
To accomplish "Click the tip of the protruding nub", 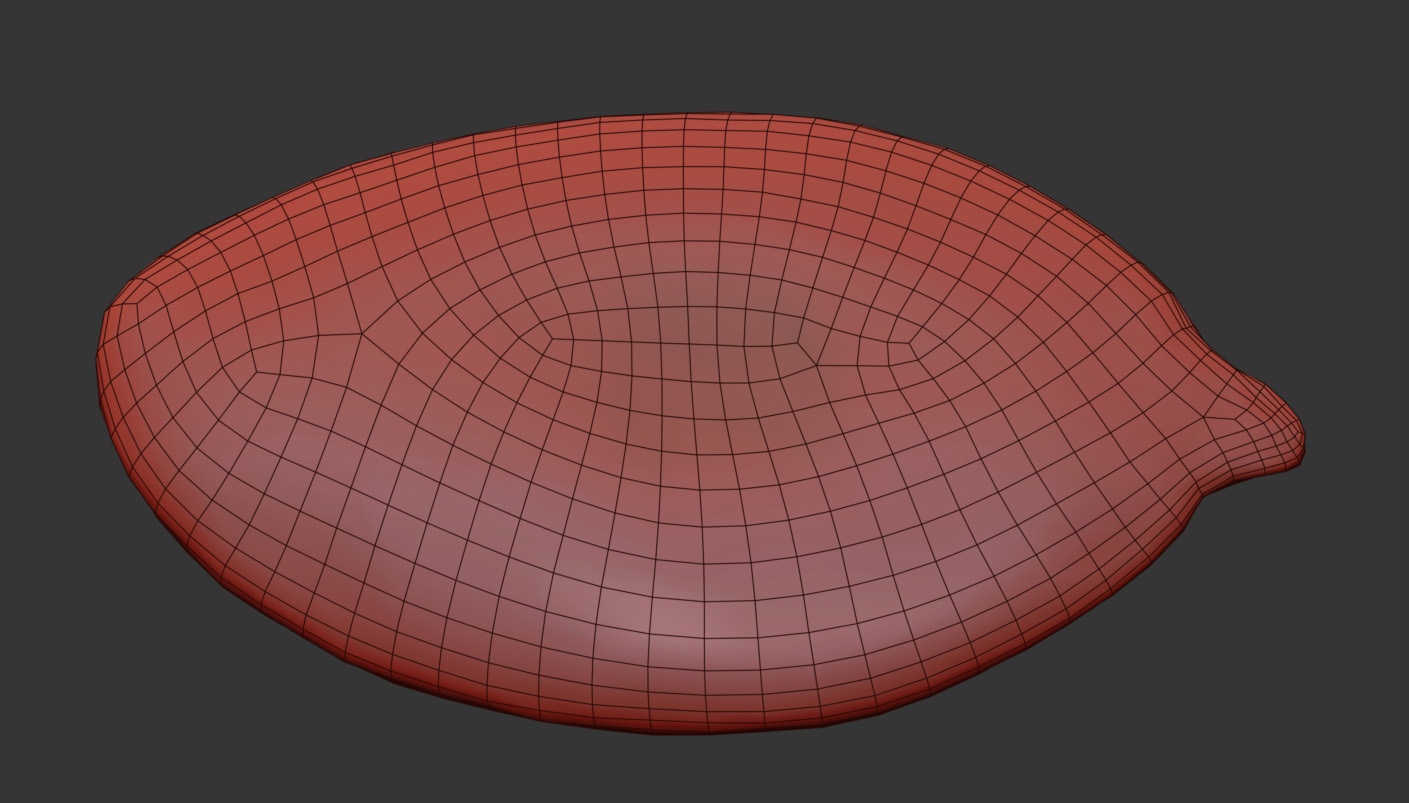I will coord(1299,441).
